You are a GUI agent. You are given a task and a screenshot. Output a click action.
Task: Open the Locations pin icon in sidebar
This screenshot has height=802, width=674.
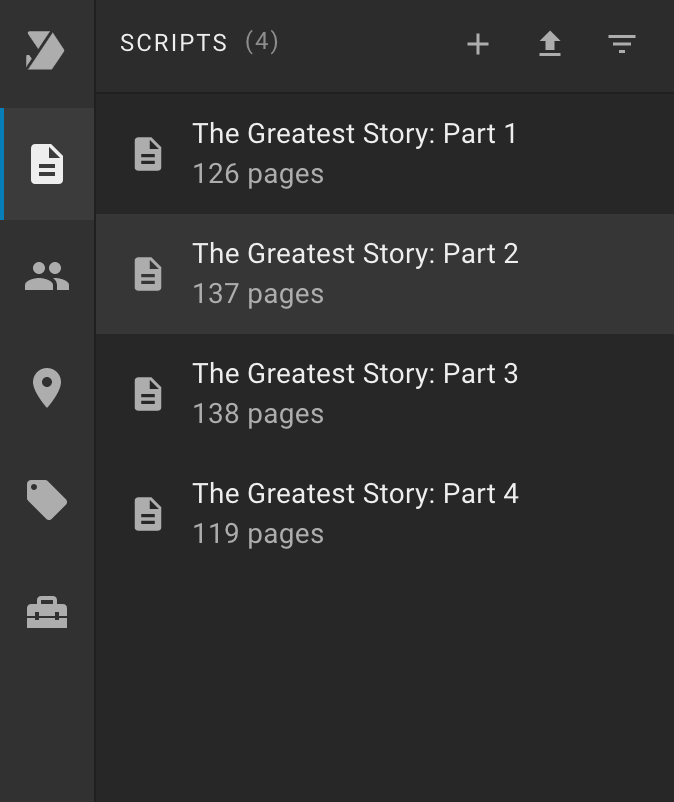(47, 388)
